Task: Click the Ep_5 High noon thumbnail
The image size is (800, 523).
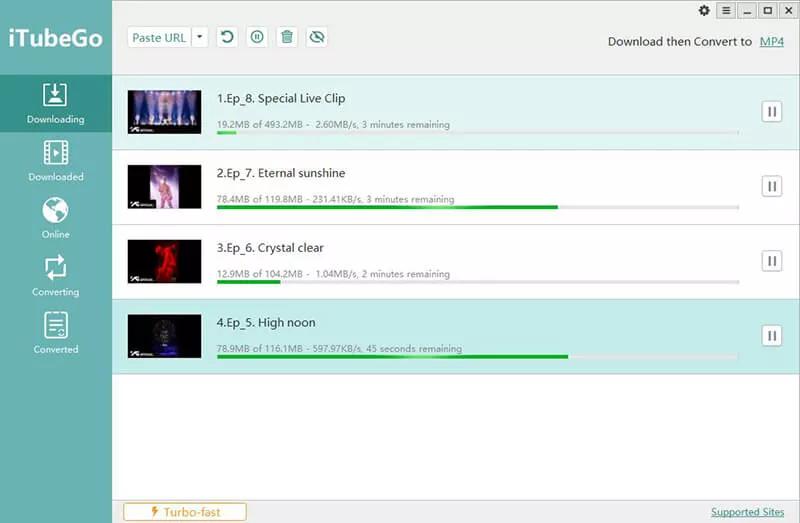Action: point(164,336)
